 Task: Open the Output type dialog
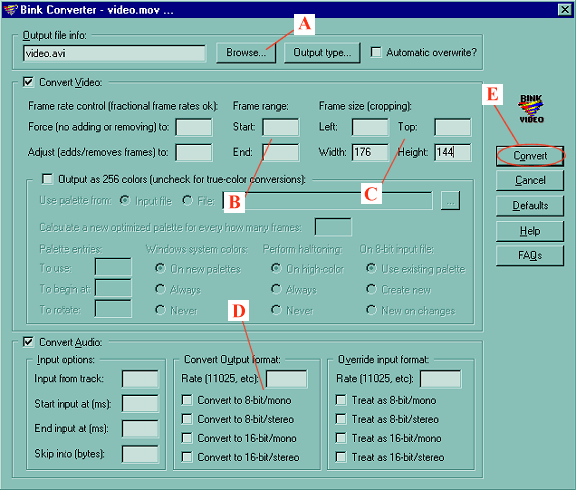[322, 53]
